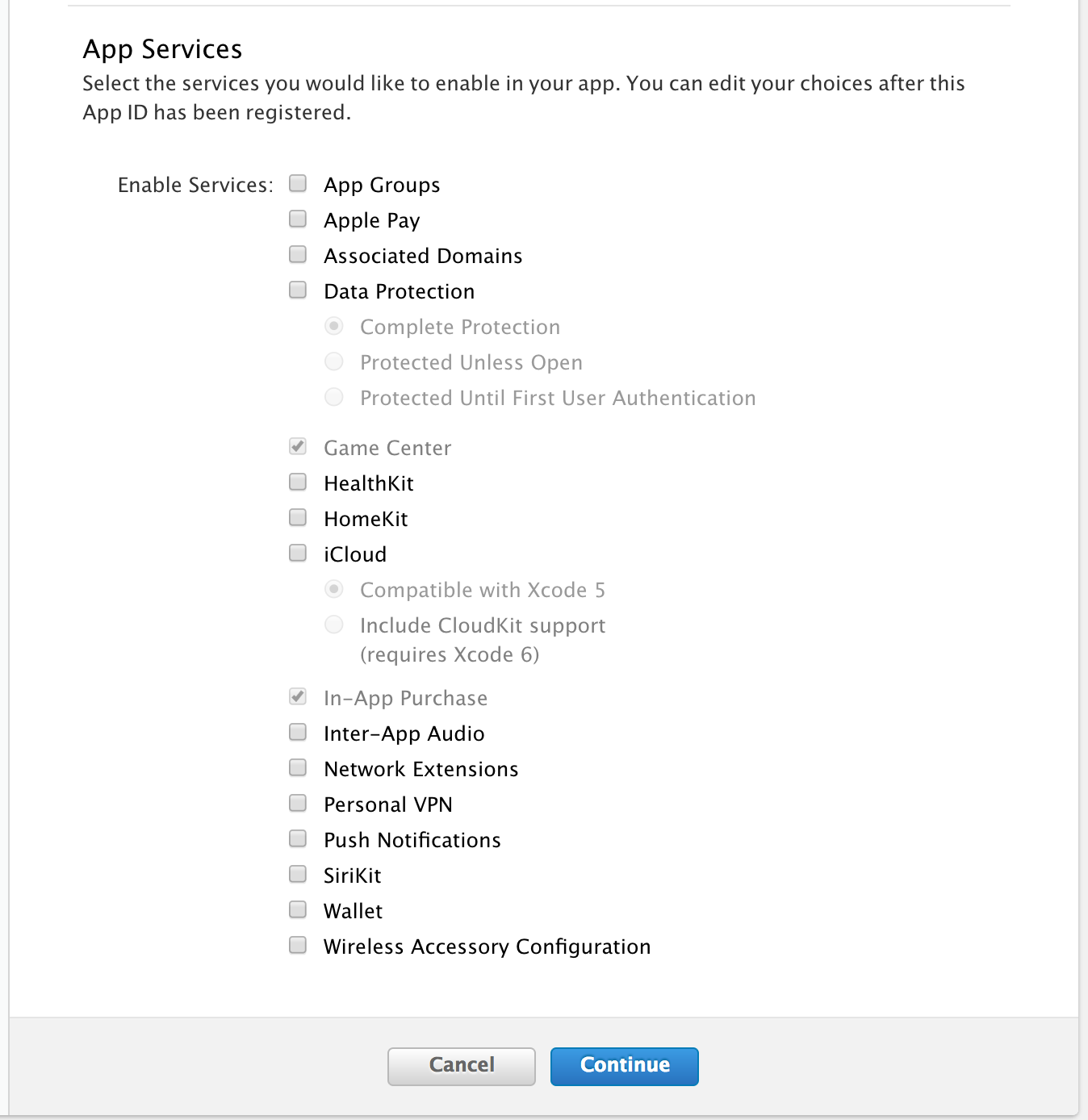Check the iCloud checkbox
Screen dimensions: 1088x1120
[298, 553]
